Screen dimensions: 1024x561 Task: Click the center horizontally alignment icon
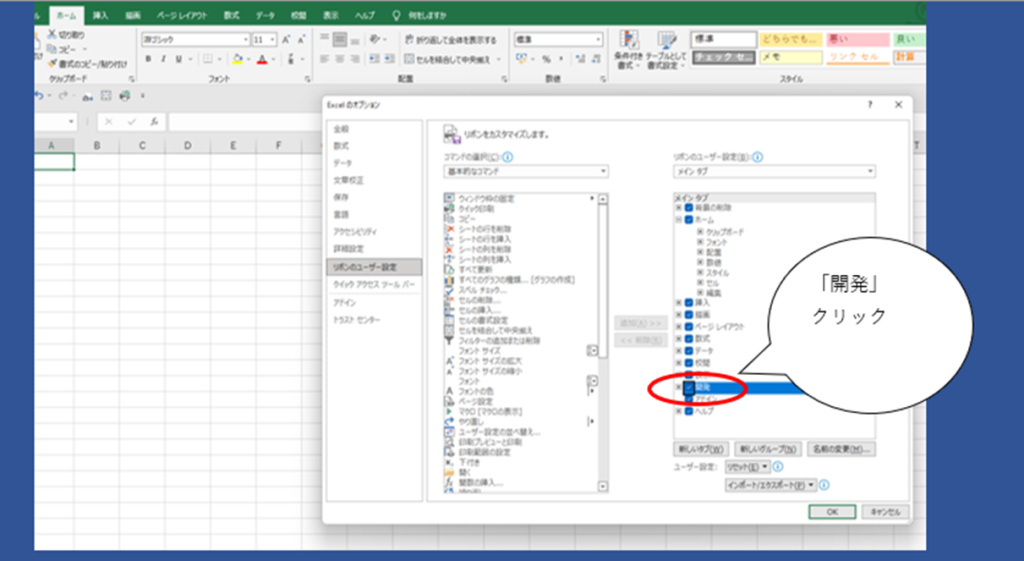click(x=340, y=59)
